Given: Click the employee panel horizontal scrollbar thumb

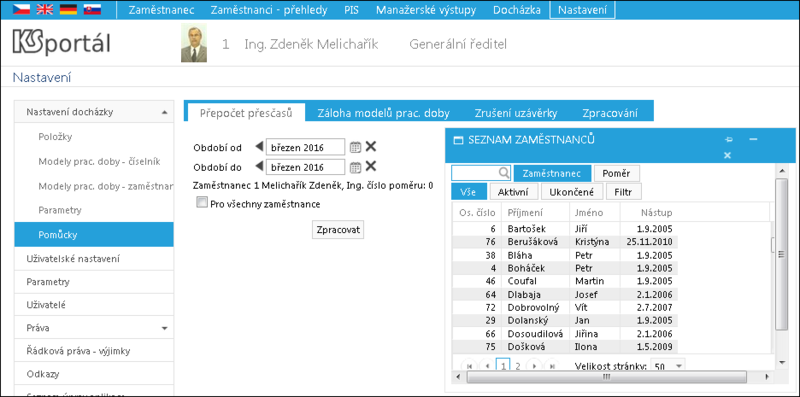Looking at the screenshot, I should (608, 377).
